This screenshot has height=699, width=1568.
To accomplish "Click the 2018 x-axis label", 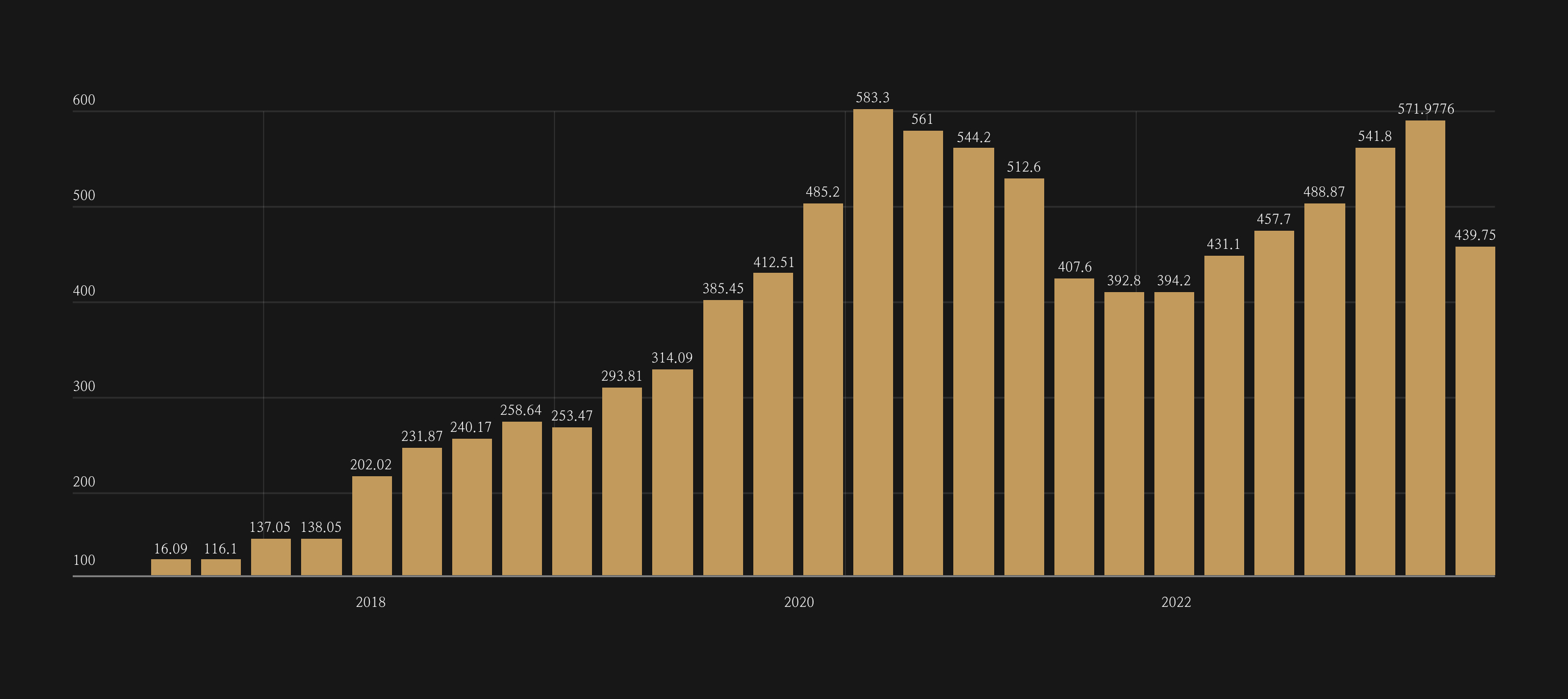I will pyautogui.click(x=370, y=602).
